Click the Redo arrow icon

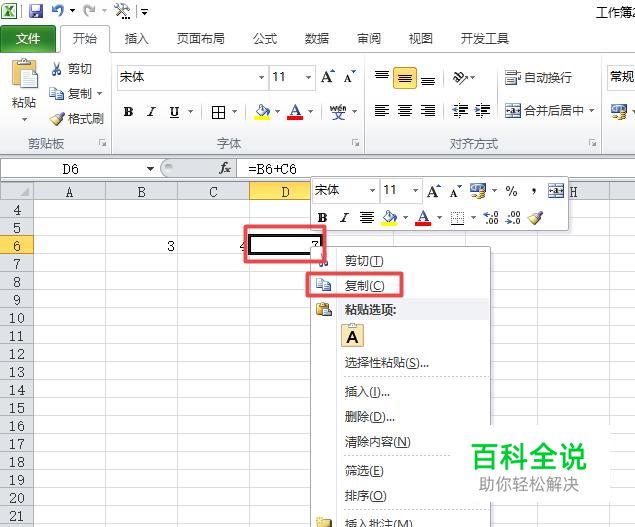coord(89,11)
